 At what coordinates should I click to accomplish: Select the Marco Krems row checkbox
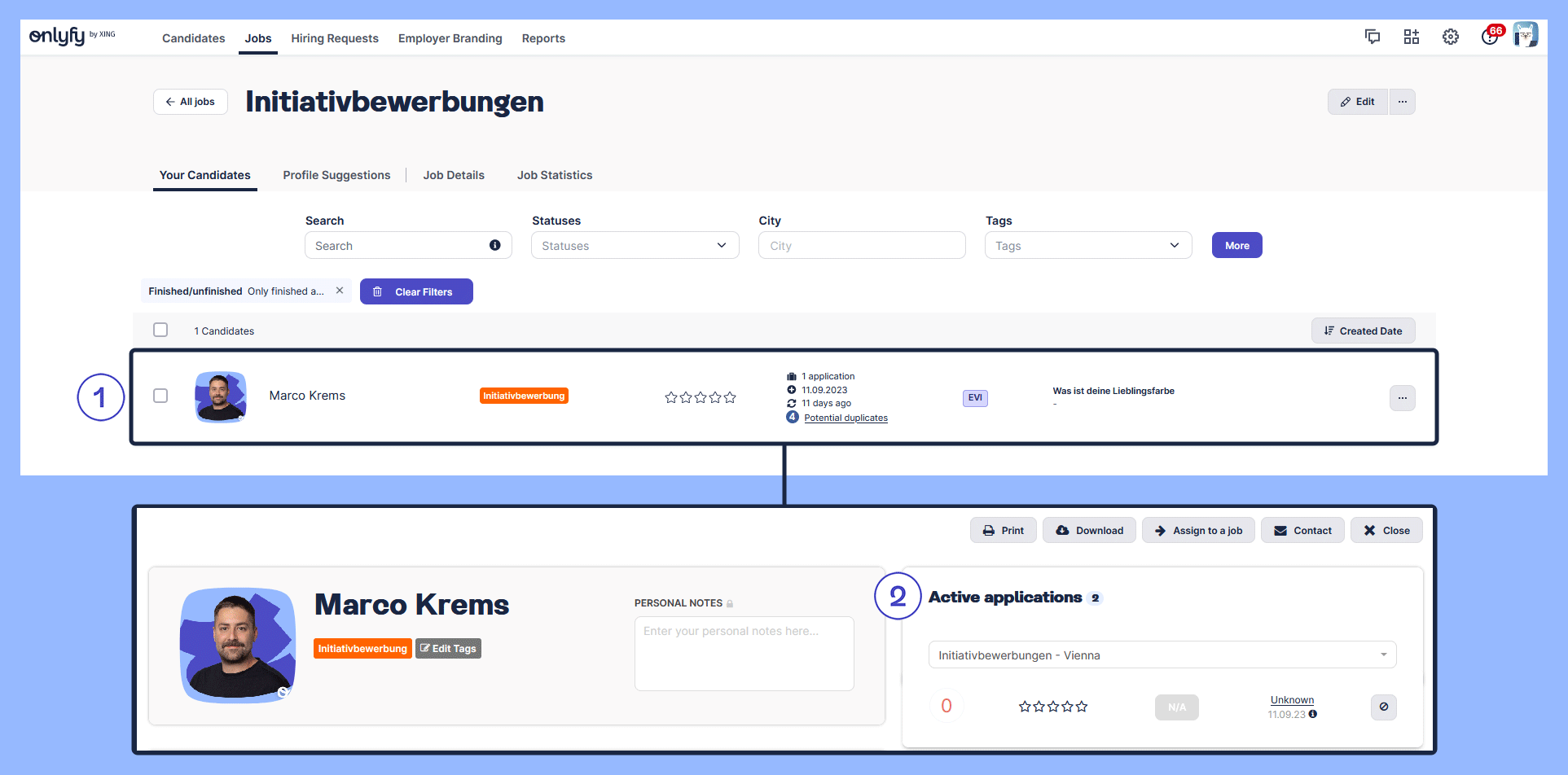pos(160,396)
